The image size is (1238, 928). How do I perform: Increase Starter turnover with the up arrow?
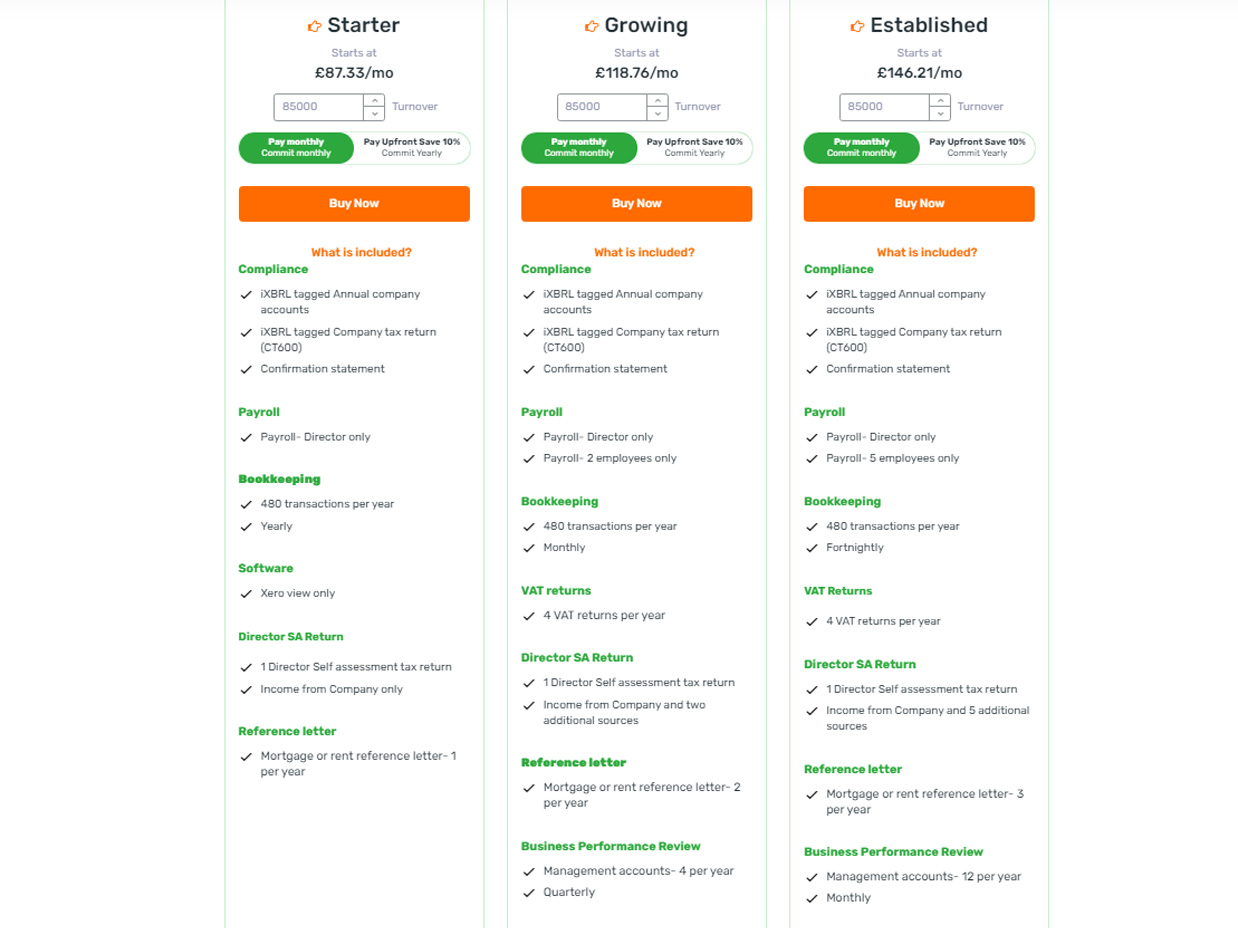coord(374,100)
